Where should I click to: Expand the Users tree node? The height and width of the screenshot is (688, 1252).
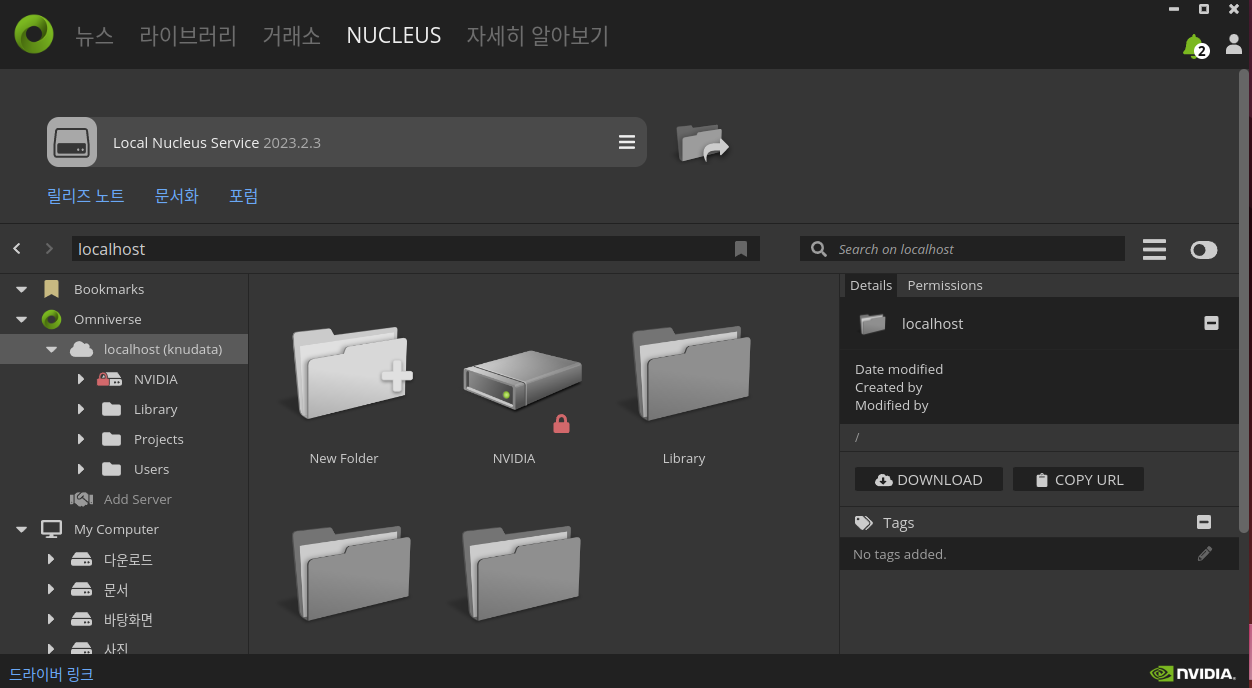tap(81, 469)
